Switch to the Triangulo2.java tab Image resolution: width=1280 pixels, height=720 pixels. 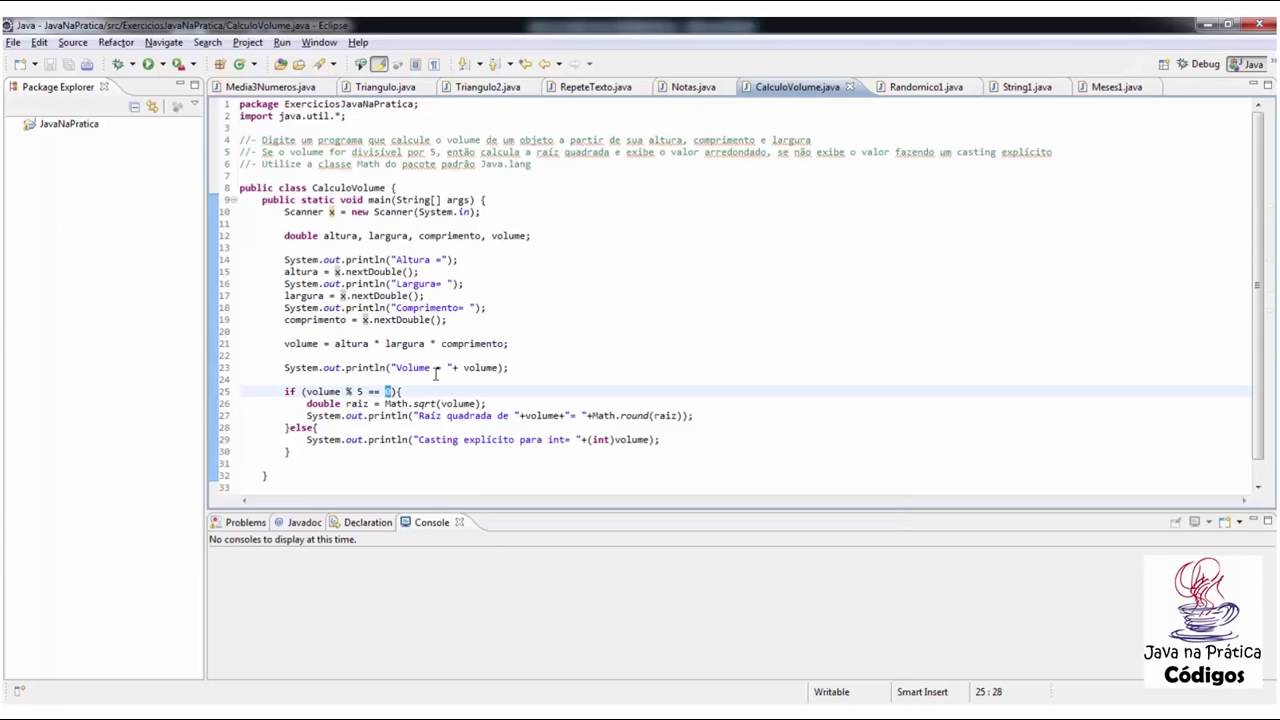coord(482,87)
